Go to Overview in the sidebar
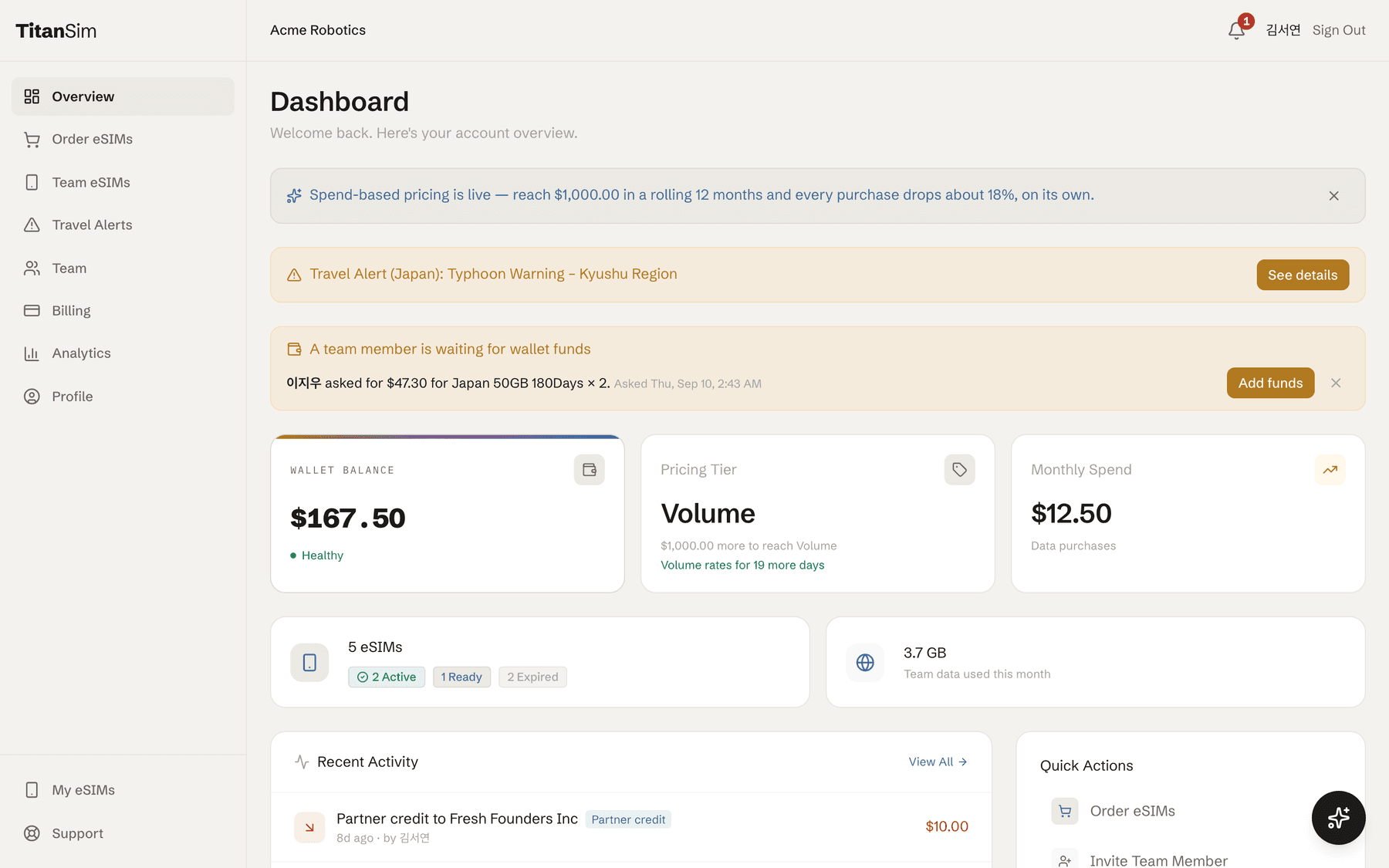 pos(123,96)
